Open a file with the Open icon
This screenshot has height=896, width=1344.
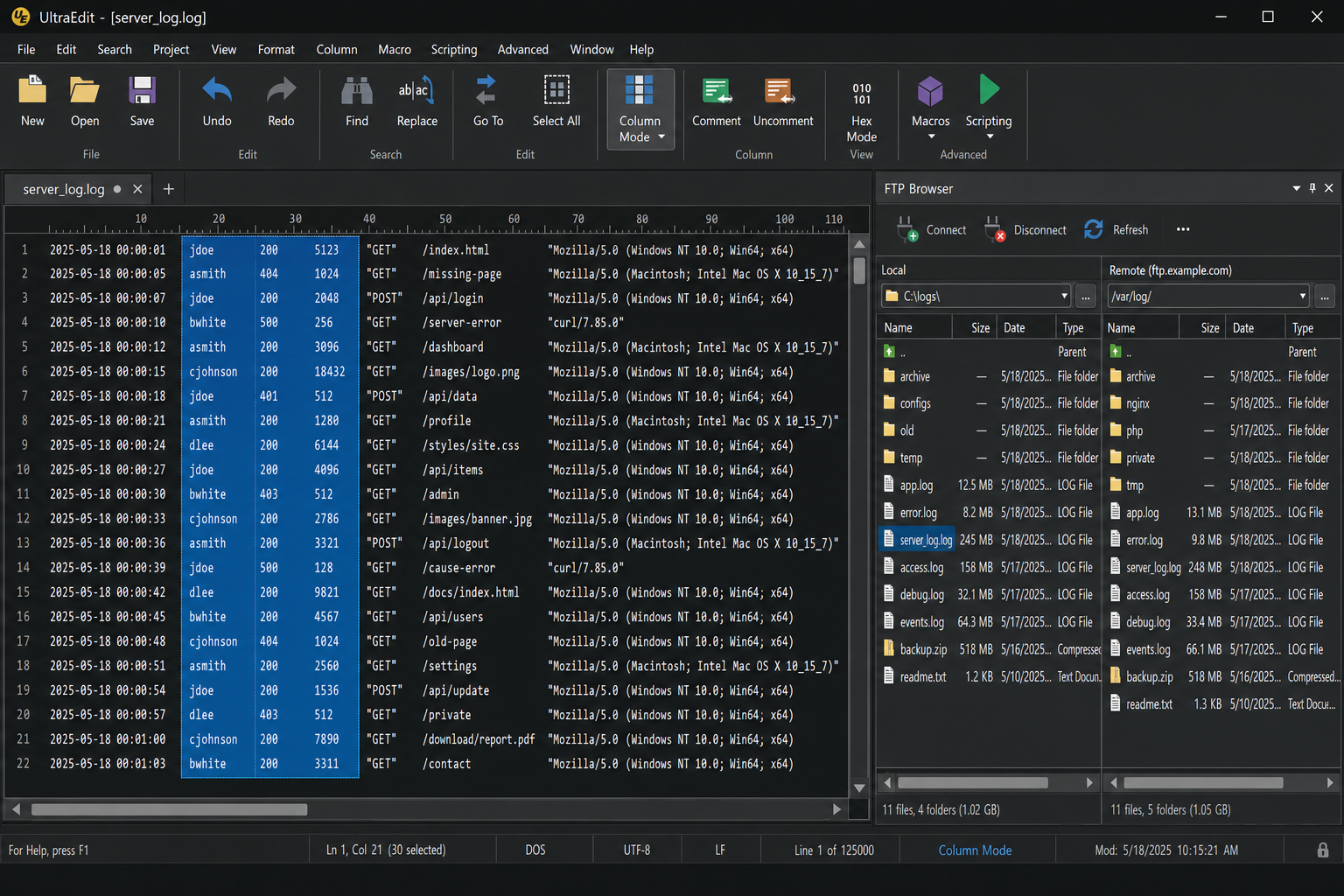pyautogui.click(x=85, y=90)
